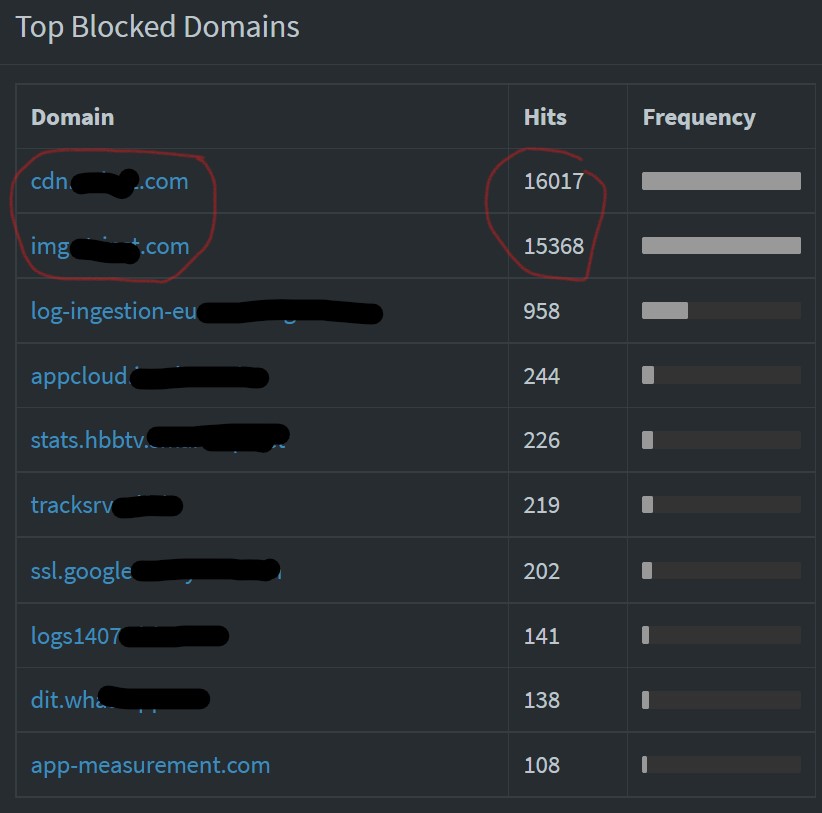Click the Hits column header
822x813 pixels.
coord(545,117)
